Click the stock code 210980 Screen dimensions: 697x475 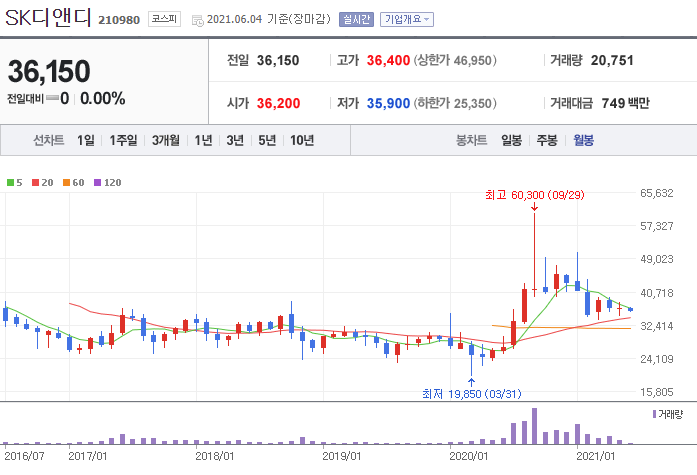tap(119, 20)
